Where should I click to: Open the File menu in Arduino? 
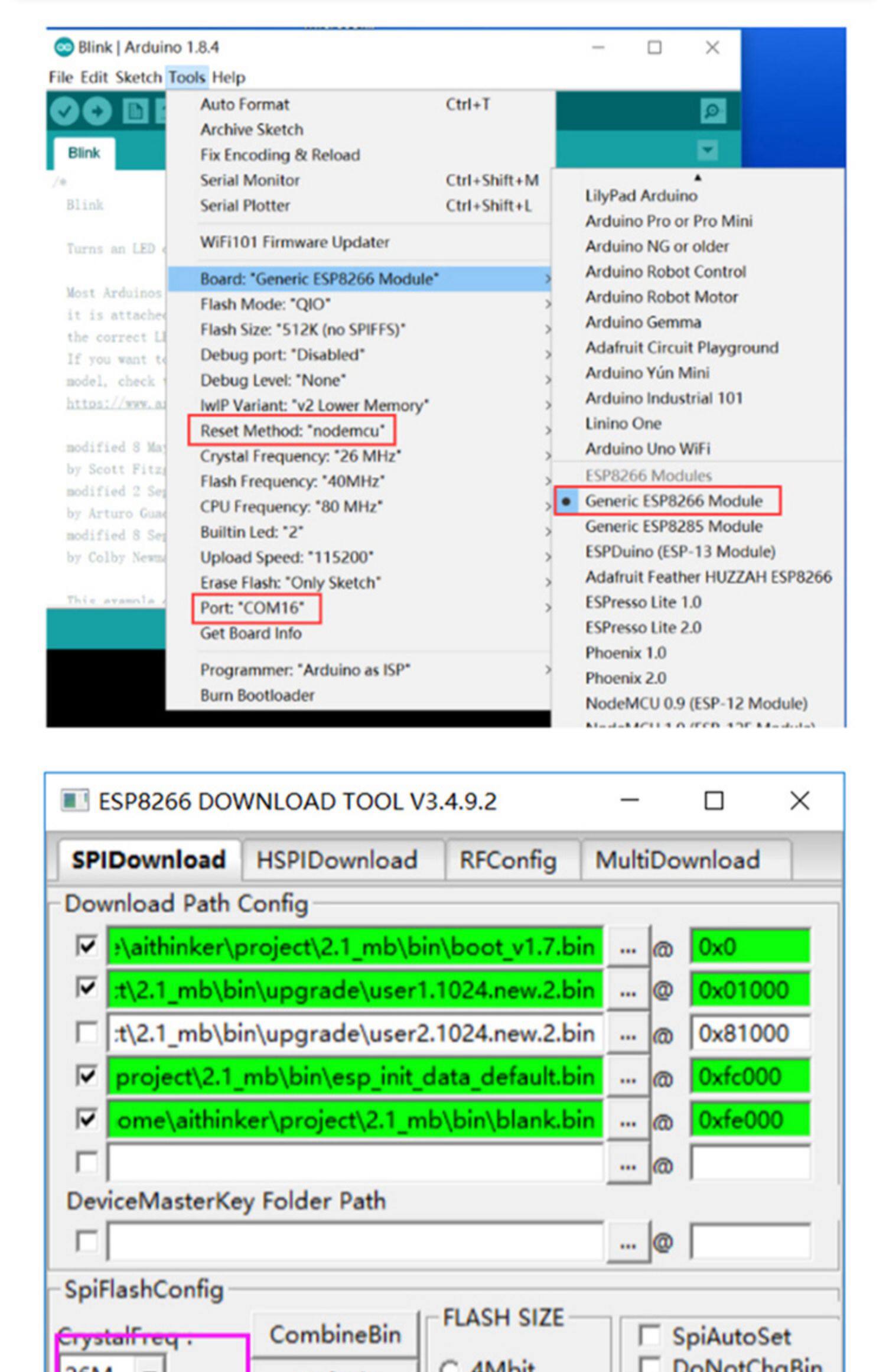click(61, 77)
